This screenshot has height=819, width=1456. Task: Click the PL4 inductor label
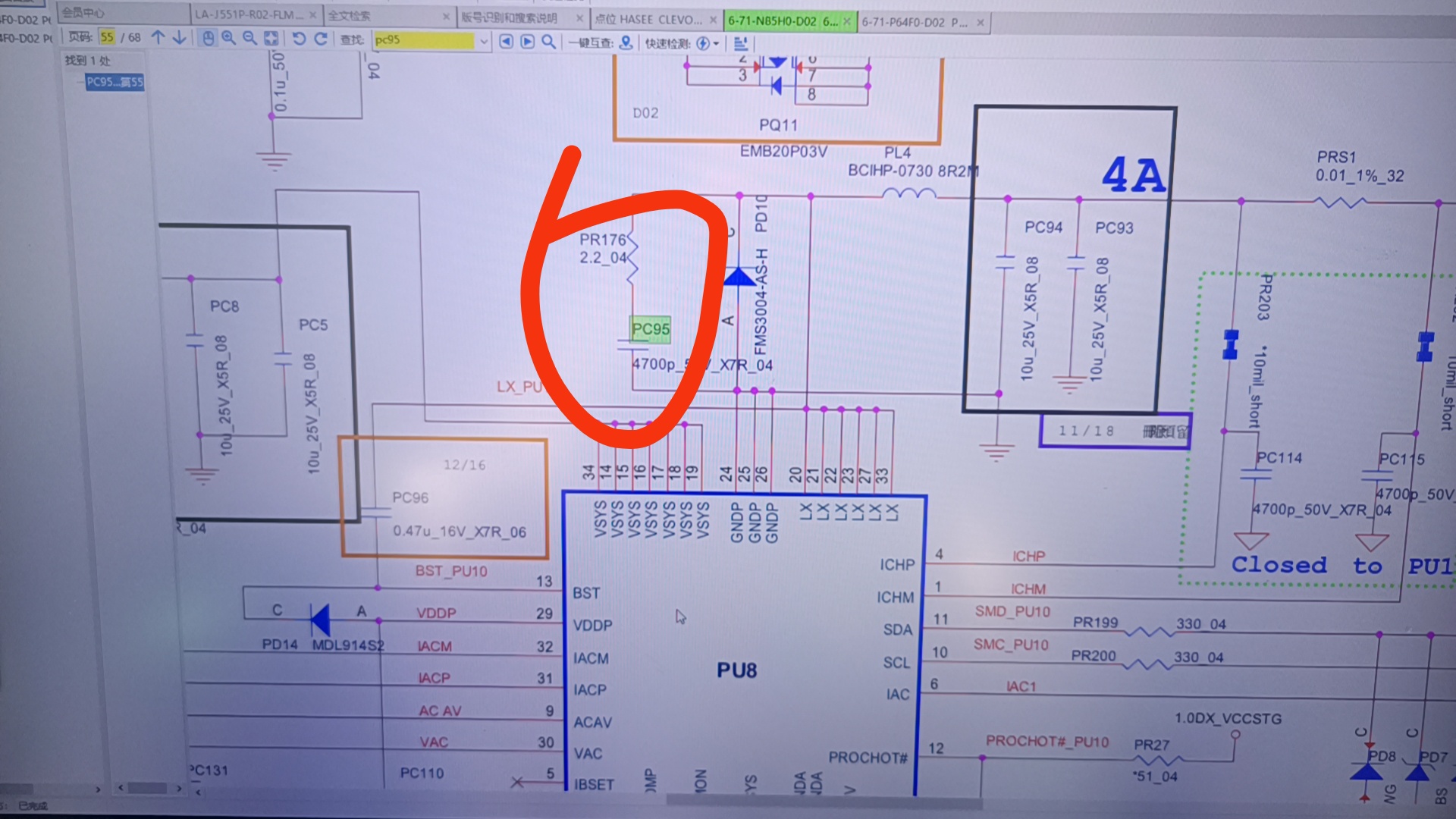tap(897, 152)
